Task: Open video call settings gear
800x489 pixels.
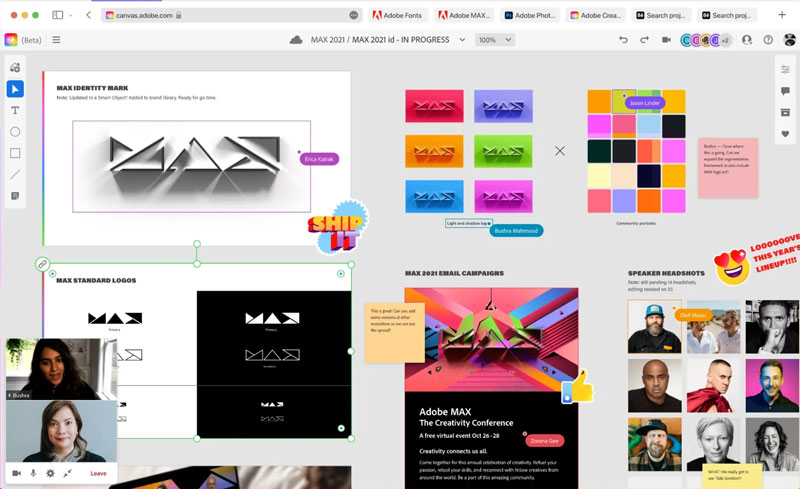Action: click(x=50, y=473)
